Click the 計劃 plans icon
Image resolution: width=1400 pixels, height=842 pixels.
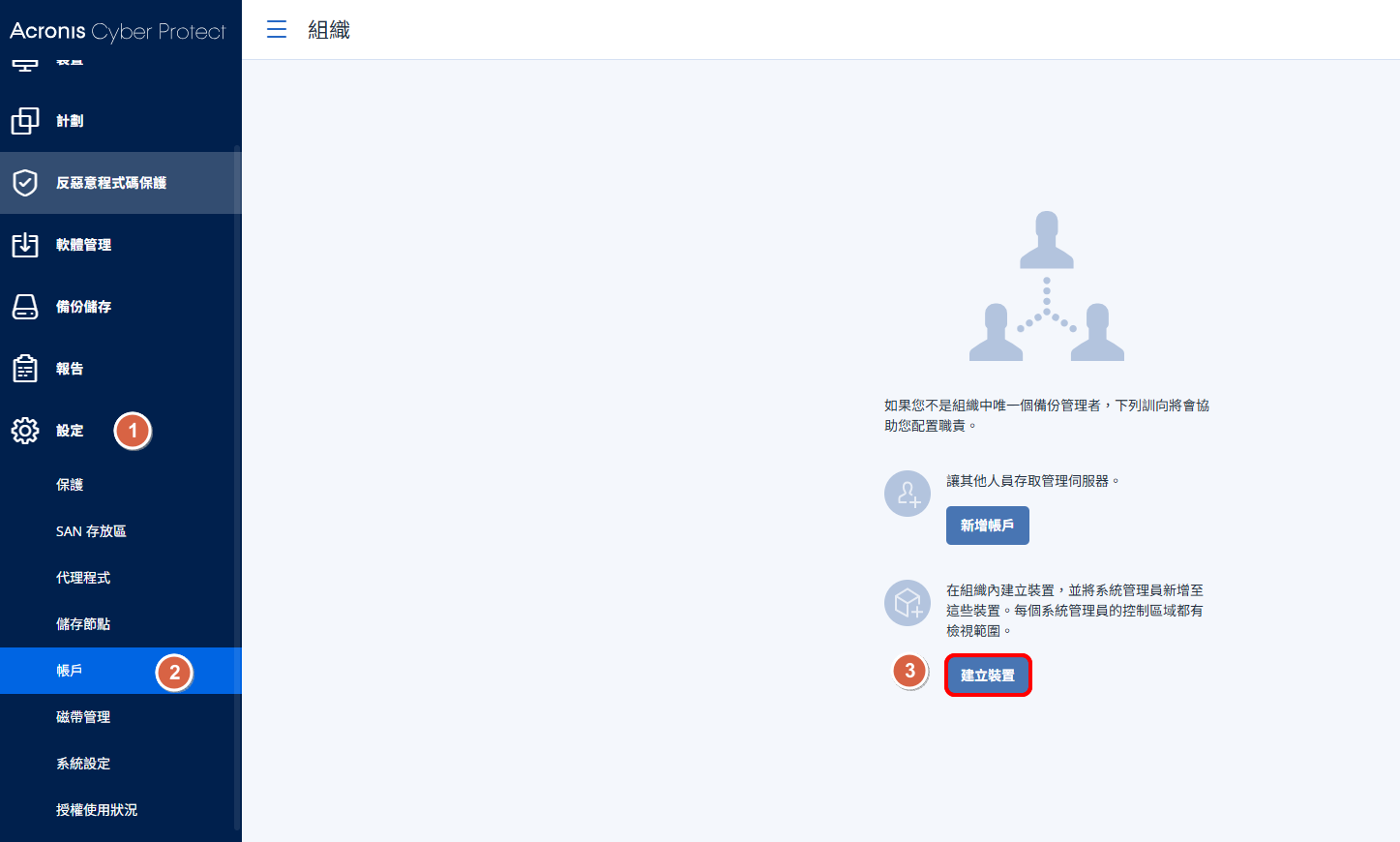[x=25, y=121]
